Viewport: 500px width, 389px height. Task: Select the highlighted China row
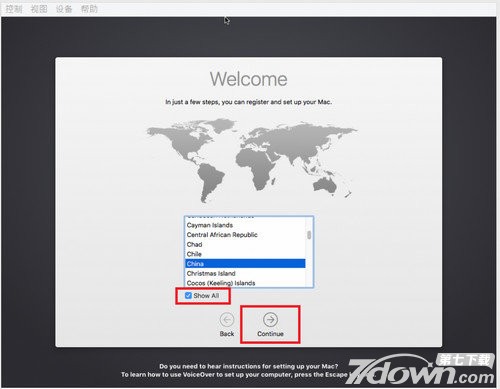tap(245, 264)
